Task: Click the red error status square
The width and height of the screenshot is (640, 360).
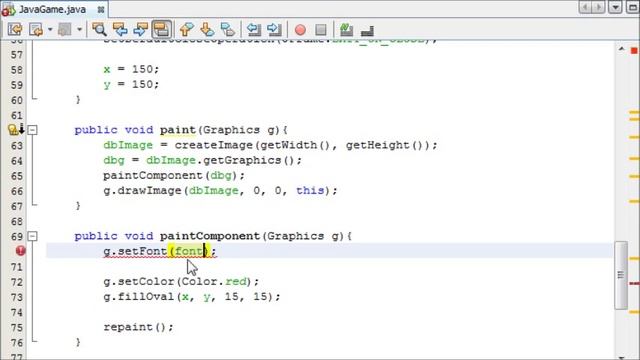Action: (634, 51)
